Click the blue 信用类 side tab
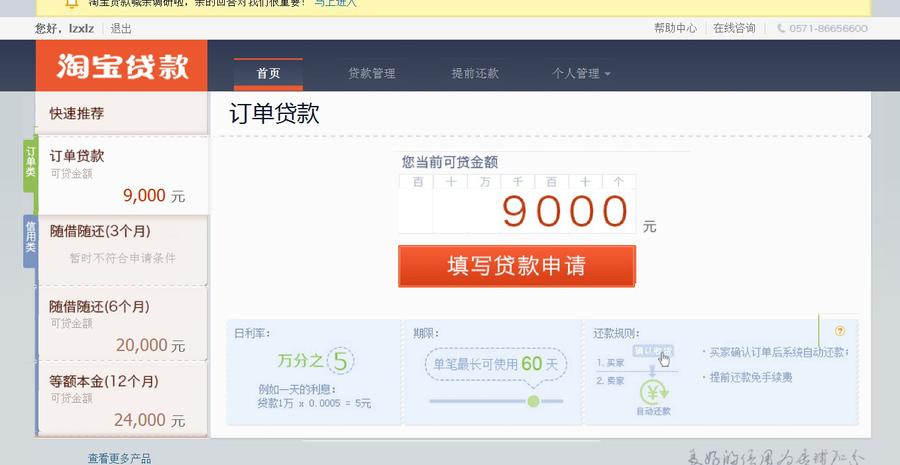 [30, 241]
